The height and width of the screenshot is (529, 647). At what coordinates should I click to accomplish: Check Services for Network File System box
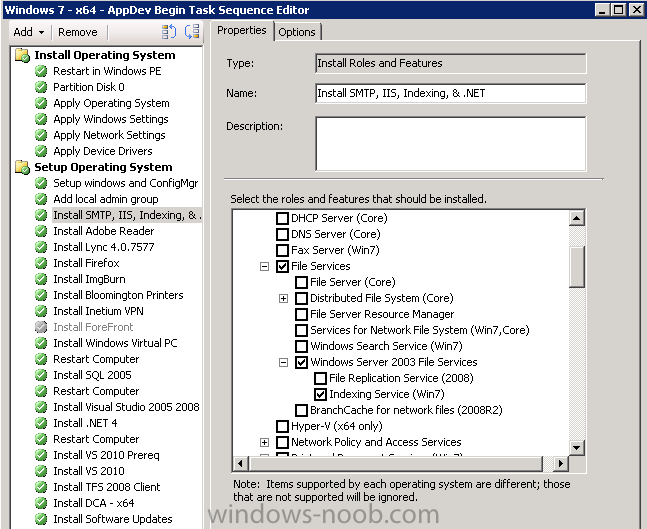pyautogui.click(x=301, y=331)
